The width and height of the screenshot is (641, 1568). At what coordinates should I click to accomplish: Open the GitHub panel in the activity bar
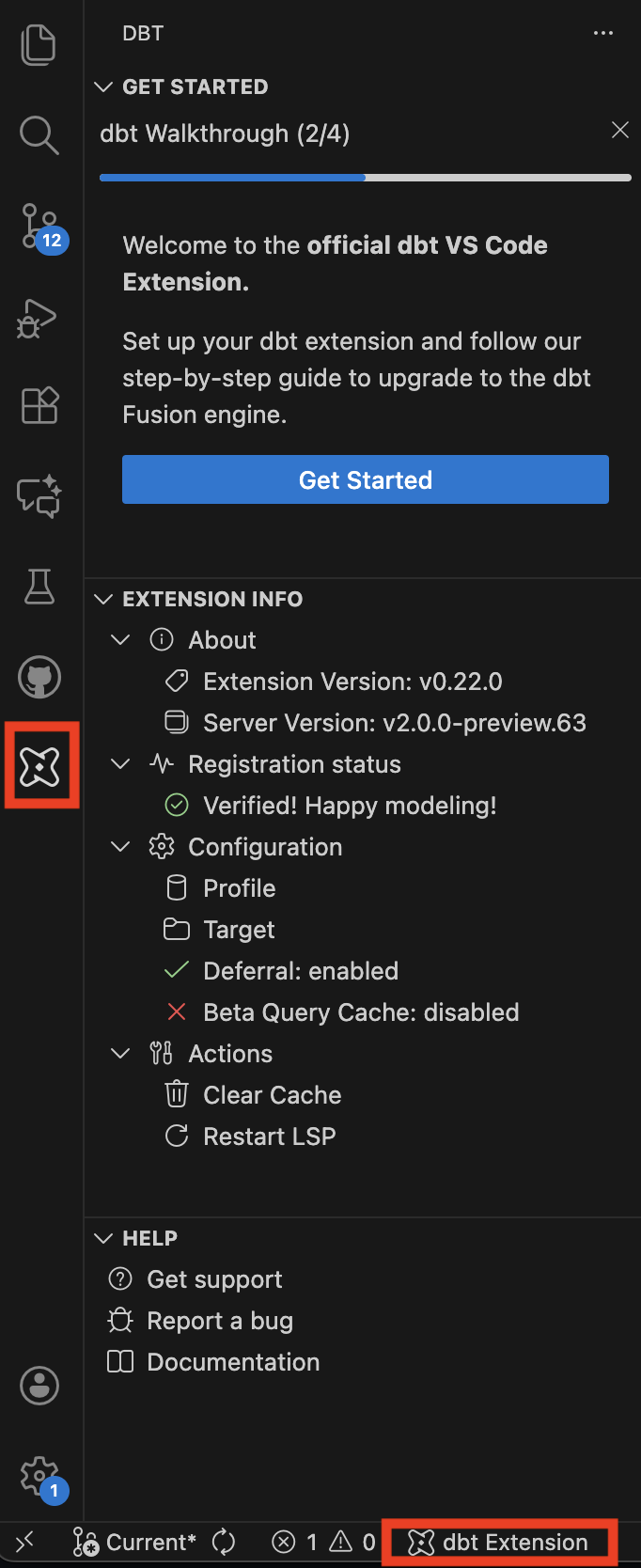(x=39, y=677)
